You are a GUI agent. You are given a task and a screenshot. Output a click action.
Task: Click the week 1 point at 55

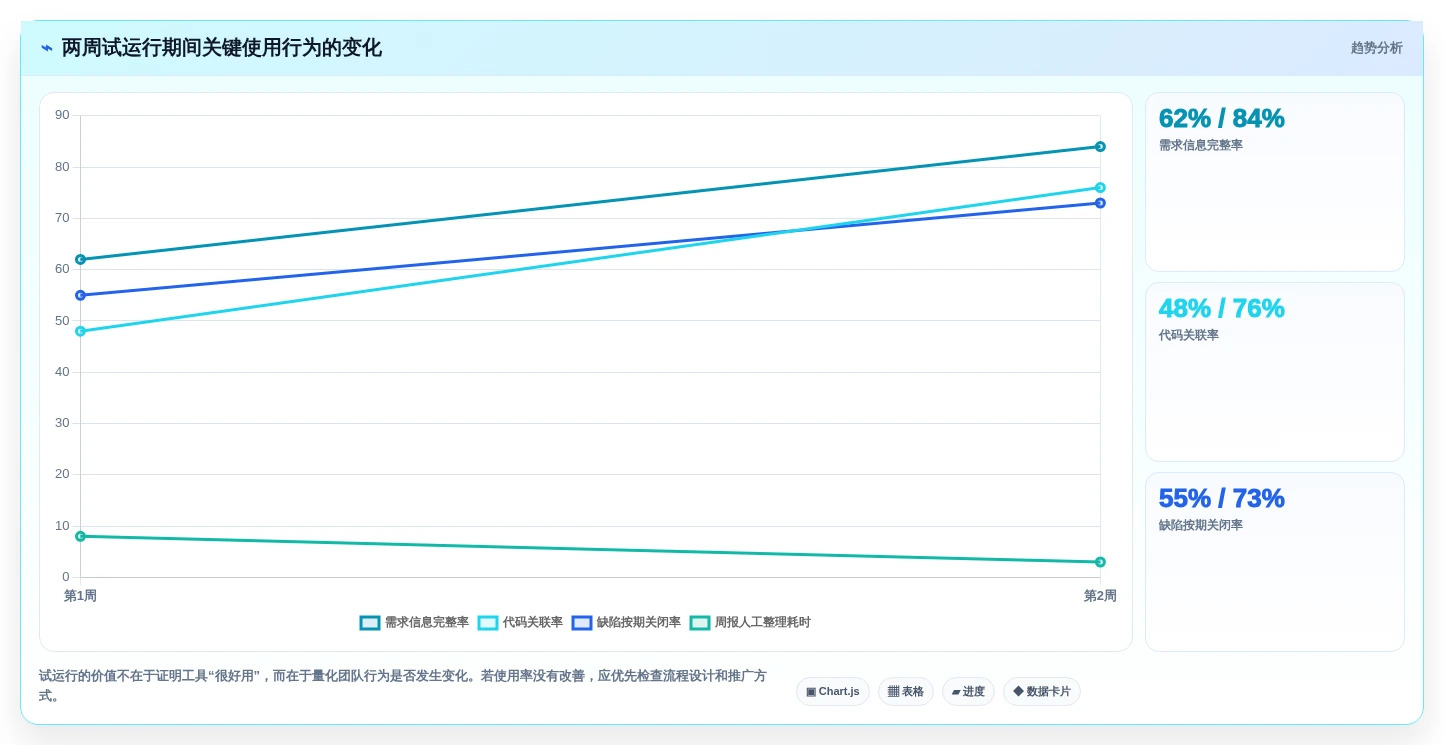click(x=80, y=295)
